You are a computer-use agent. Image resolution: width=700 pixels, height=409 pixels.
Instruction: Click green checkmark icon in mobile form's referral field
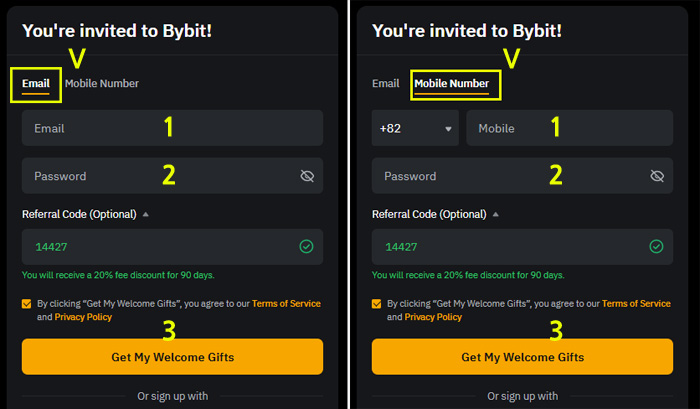click(657, 246)
